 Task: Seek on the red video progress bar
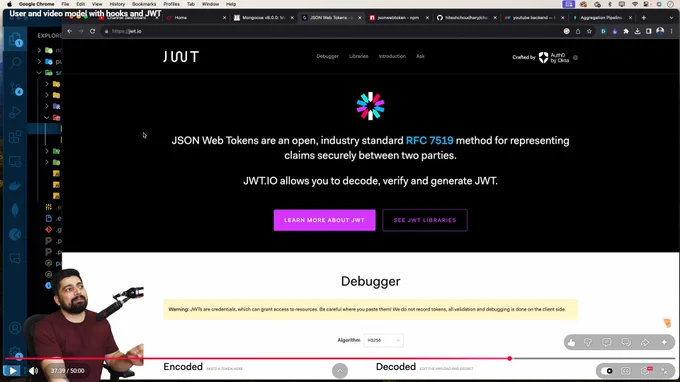[257, 359]
